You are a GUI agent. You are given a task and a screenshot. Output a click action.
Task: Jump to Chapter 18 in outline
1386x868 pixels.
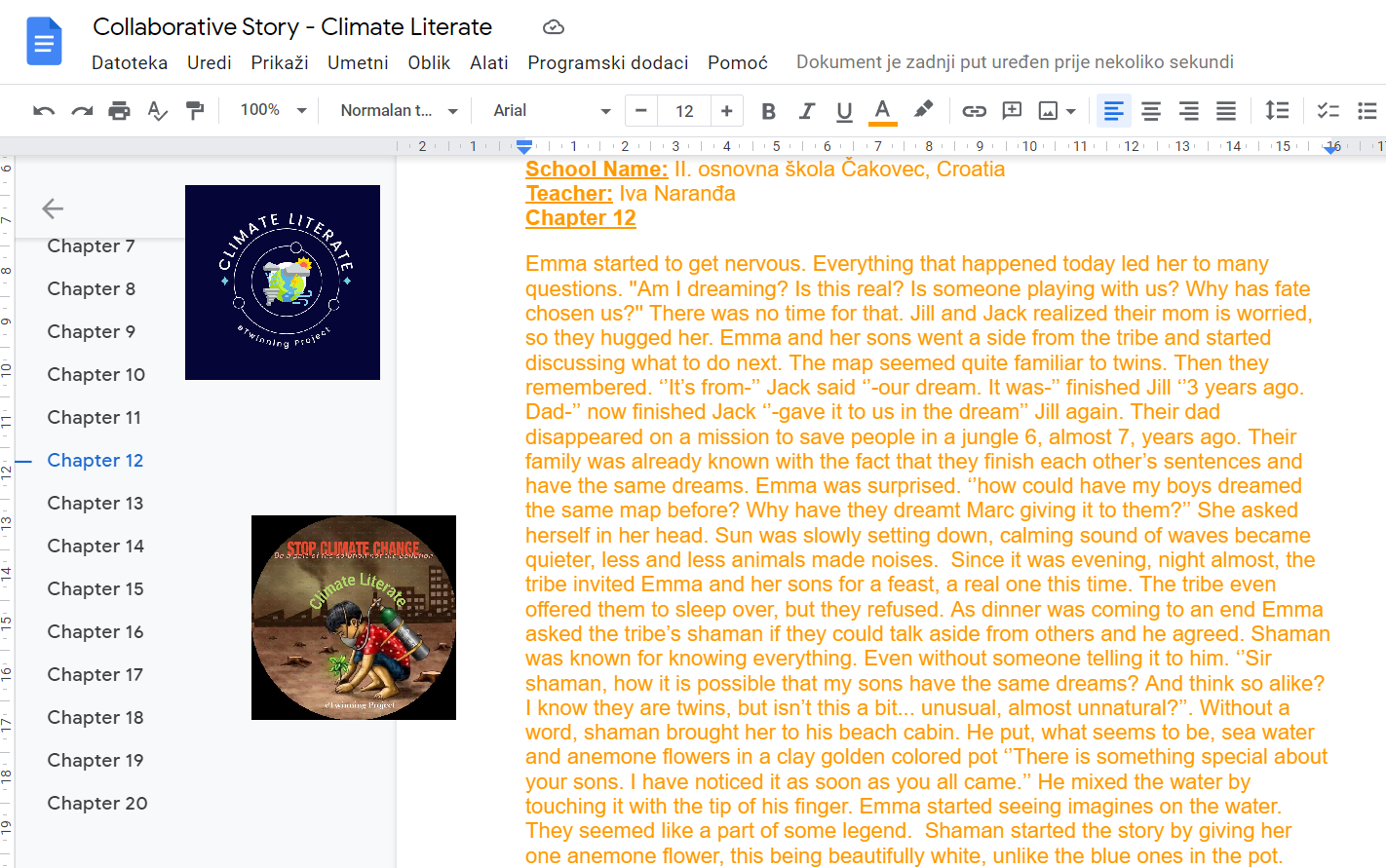click(x=96, y=718)
